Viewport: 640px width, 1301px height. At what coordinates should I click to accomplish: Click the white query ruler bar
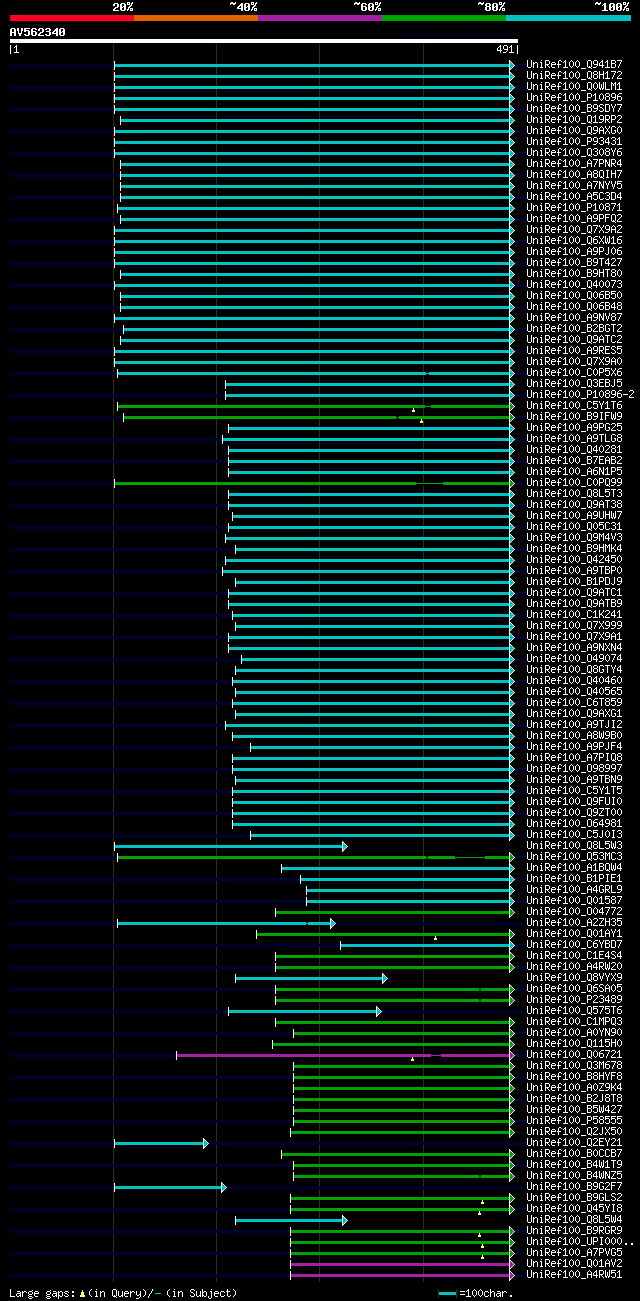coord(264,41)
